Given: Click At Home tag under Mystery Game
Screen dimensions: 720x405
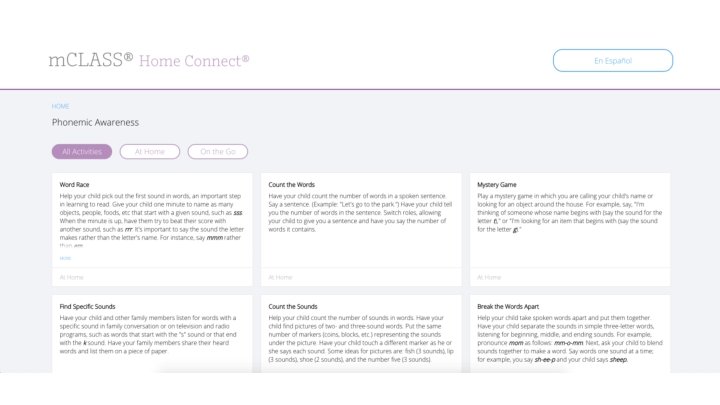Looking at the screenshot, I should tap(489, 277).
